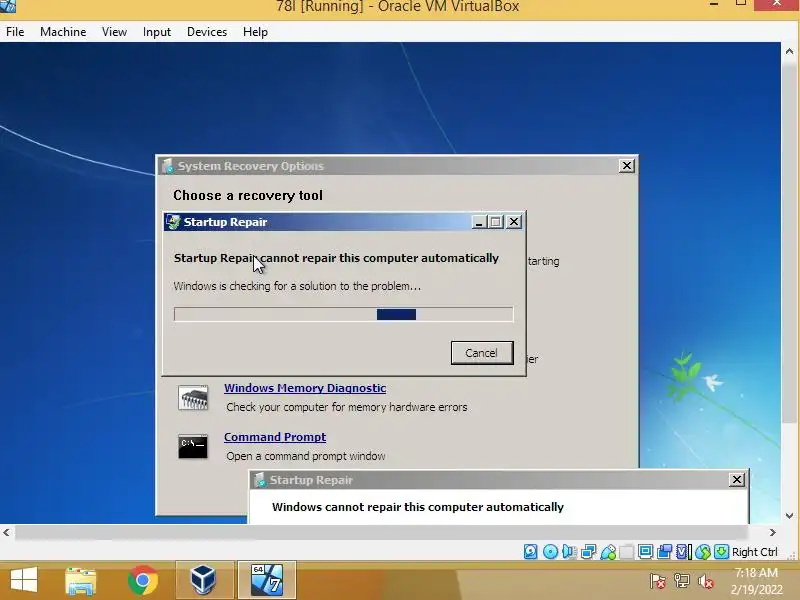Click the USB devices status icon
800x600 pixels.
point(608,552)
